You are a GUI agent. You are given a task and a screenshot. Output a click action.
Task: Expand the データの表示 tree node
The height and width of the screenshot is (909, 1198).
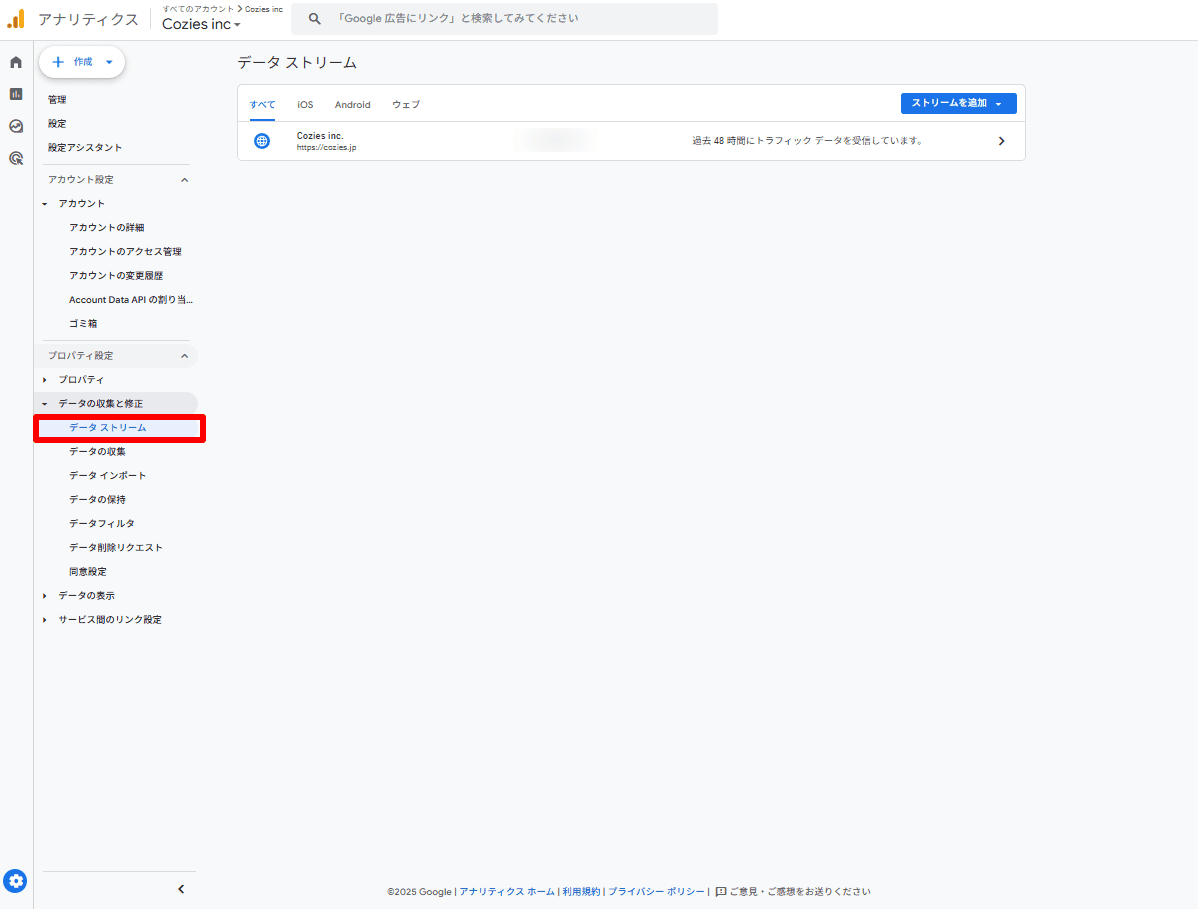pyautogui.click(x=44, y=596)
